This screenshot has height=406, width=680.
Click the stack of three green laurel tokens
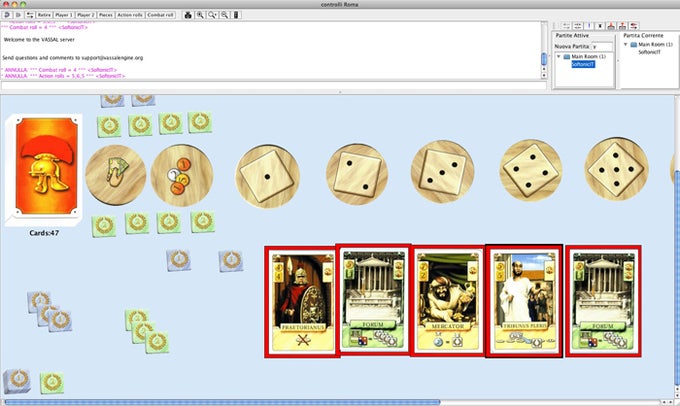tap(147, 331)
